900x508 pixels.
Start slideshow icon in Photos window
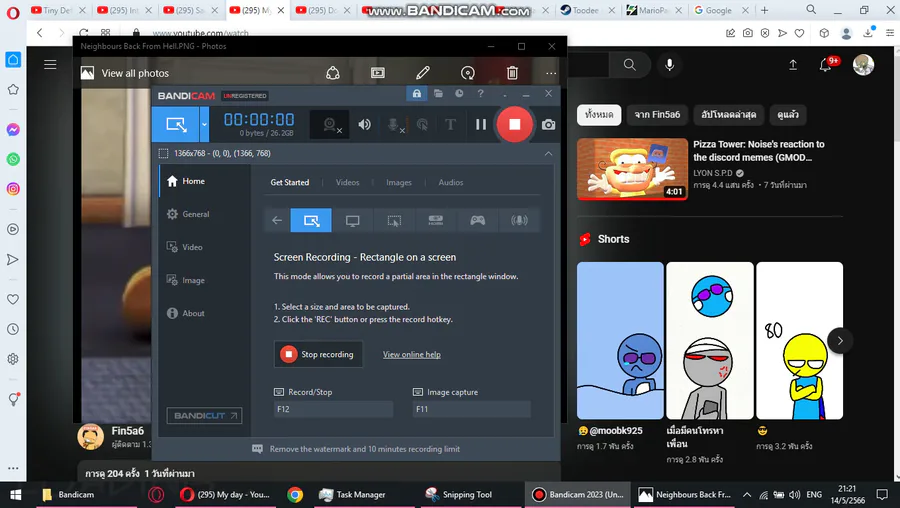tap(378, 73)
